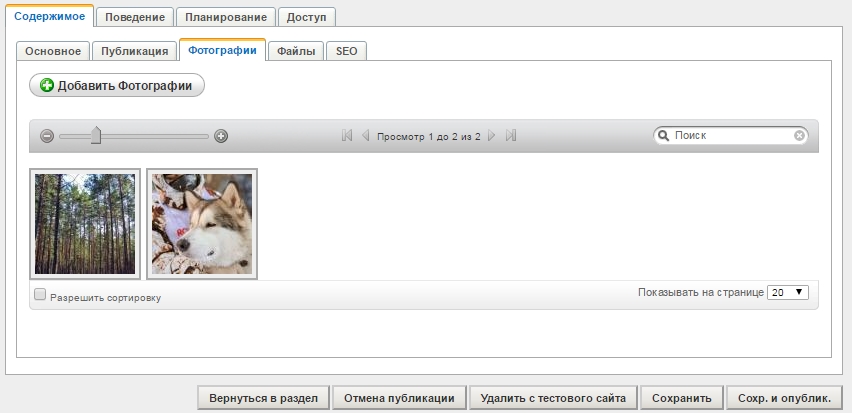The width and height of the screenshot is (852, 413).
Task: Select the husky dog photo thumbnail
Action: pos(202,224)
